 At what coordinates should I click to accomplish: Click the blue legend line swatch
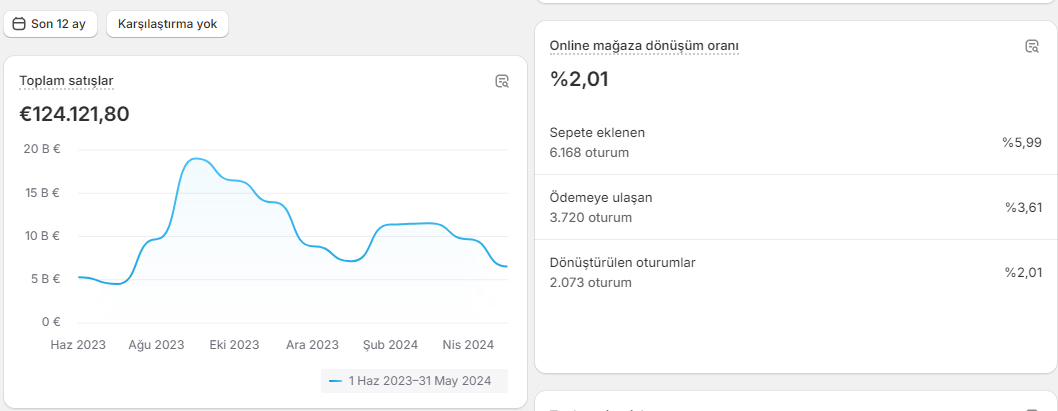click(x=335, y=381)
